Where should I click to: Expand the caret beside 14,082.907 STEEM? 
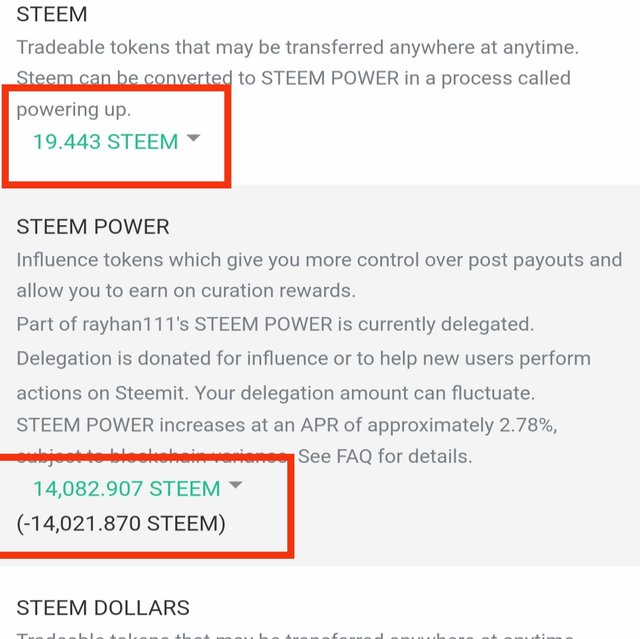click(235, 485)
